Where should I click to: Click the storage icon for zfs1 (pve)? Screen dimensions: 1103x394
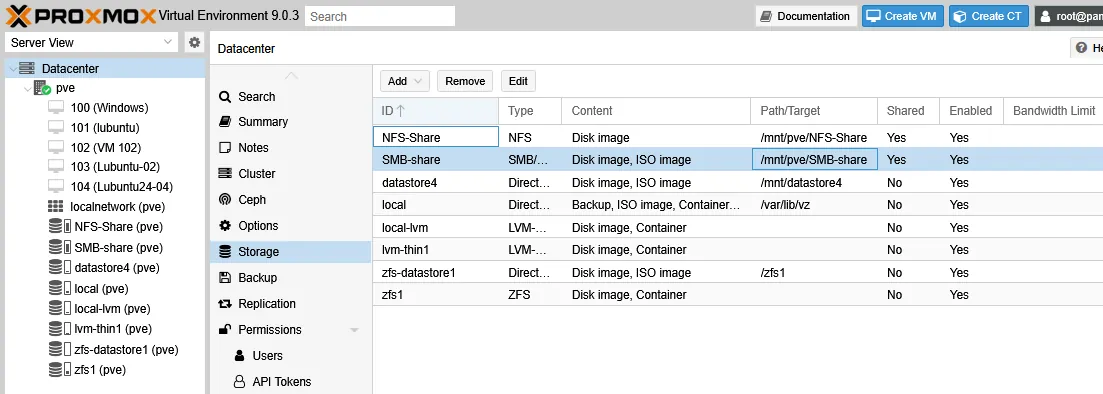59,369
